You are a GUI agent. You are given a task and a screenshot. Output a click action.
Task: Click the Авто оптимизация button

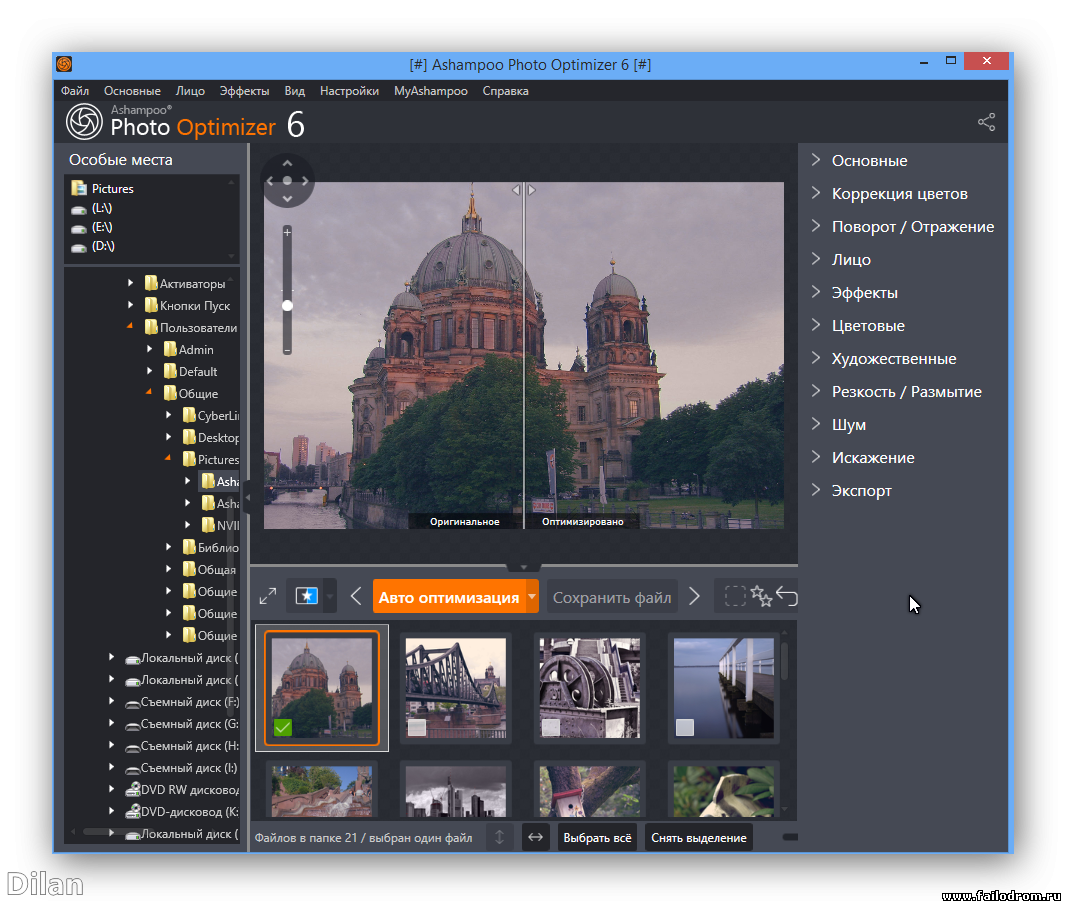tap(449, 597)
